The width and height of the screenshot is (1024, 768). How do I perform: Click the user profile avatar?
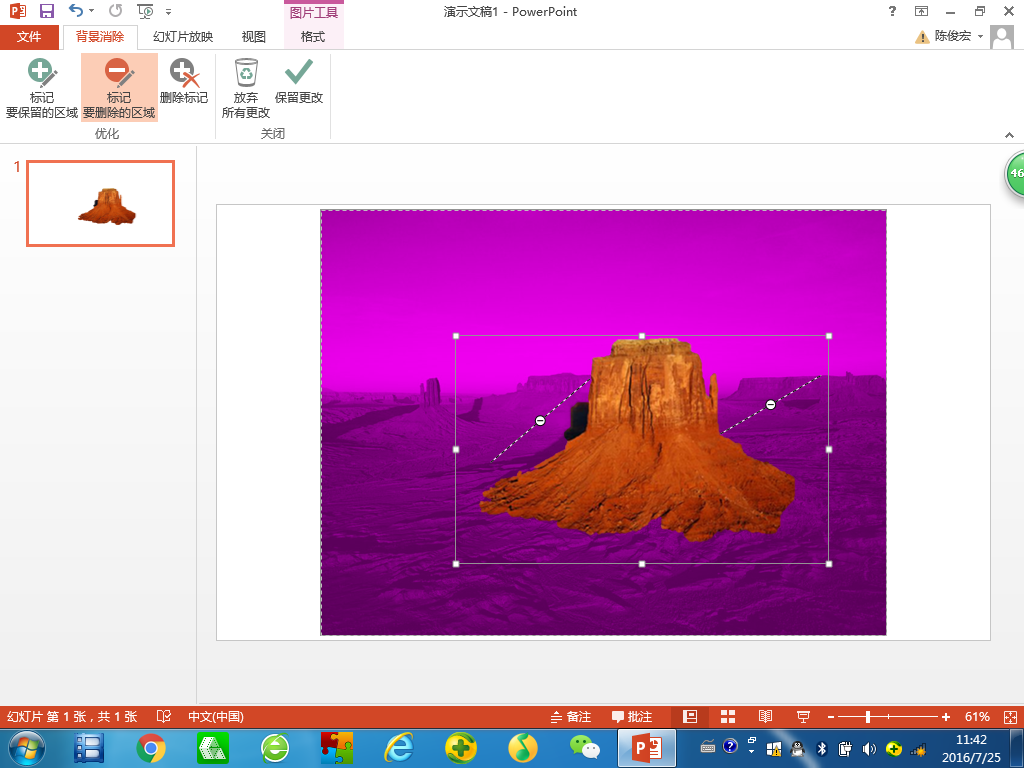1002,37
